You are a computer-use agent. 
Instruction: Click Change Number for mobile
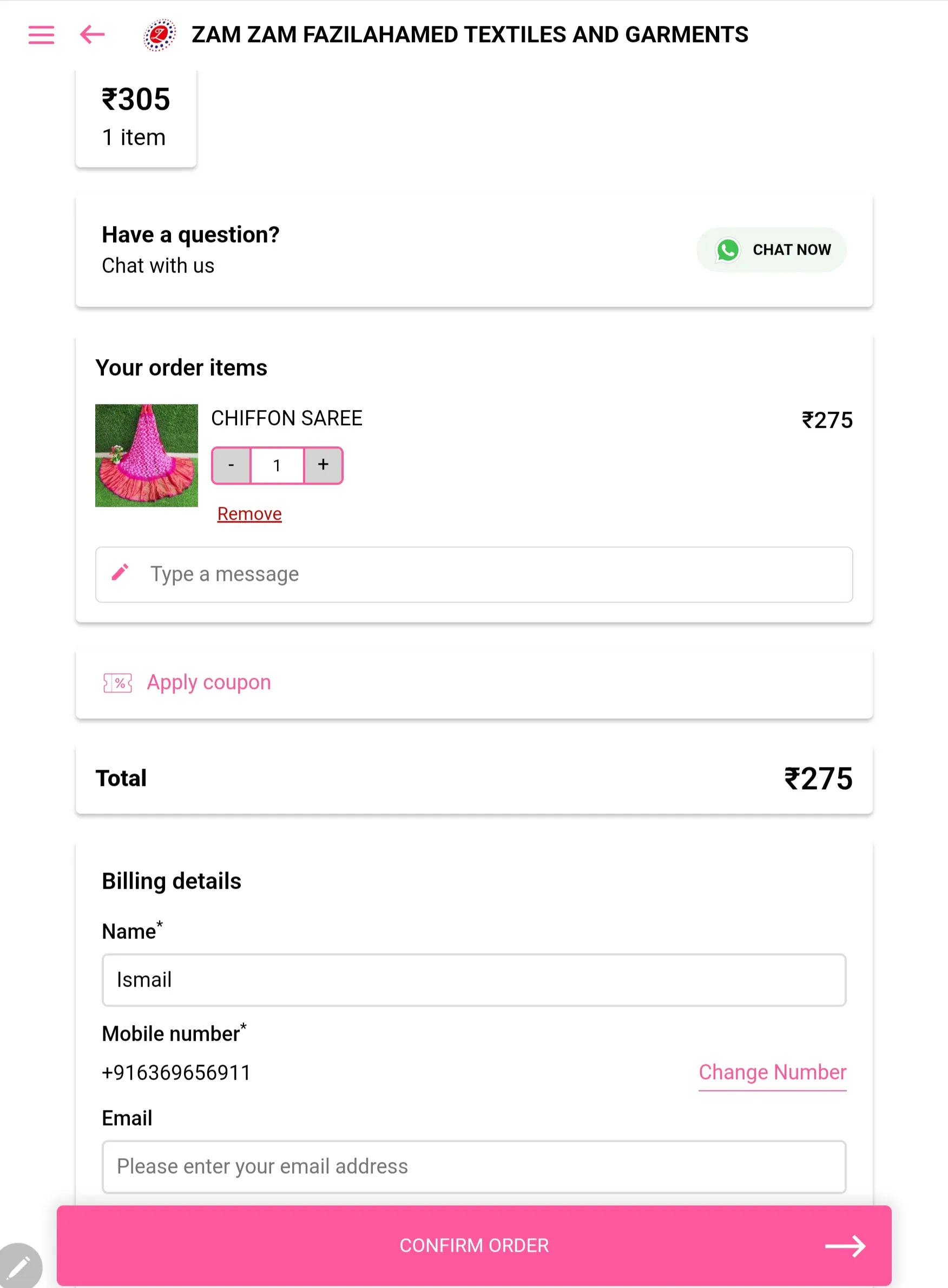(x=772, y=1072)
